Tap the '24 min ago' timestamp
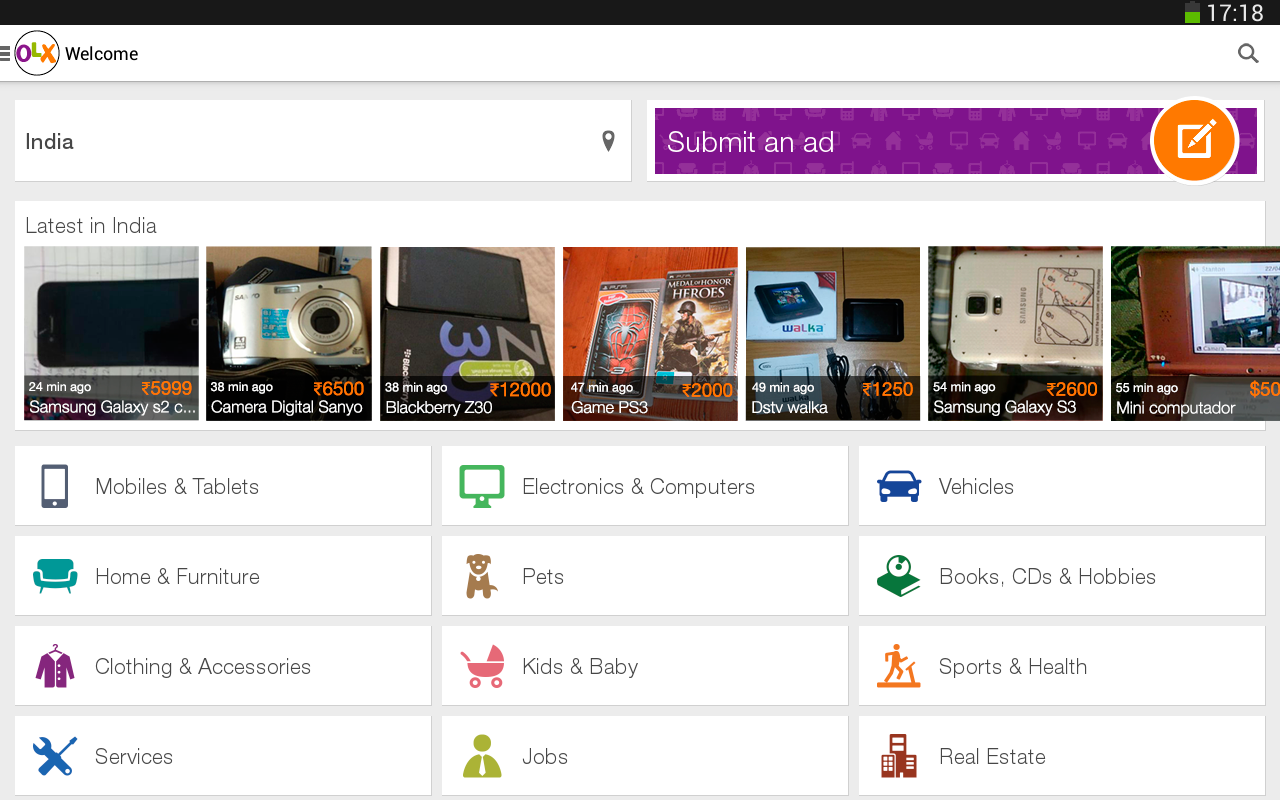This screenshot has height=800, width=1280. pyautogui.click(x=60, y=387)
